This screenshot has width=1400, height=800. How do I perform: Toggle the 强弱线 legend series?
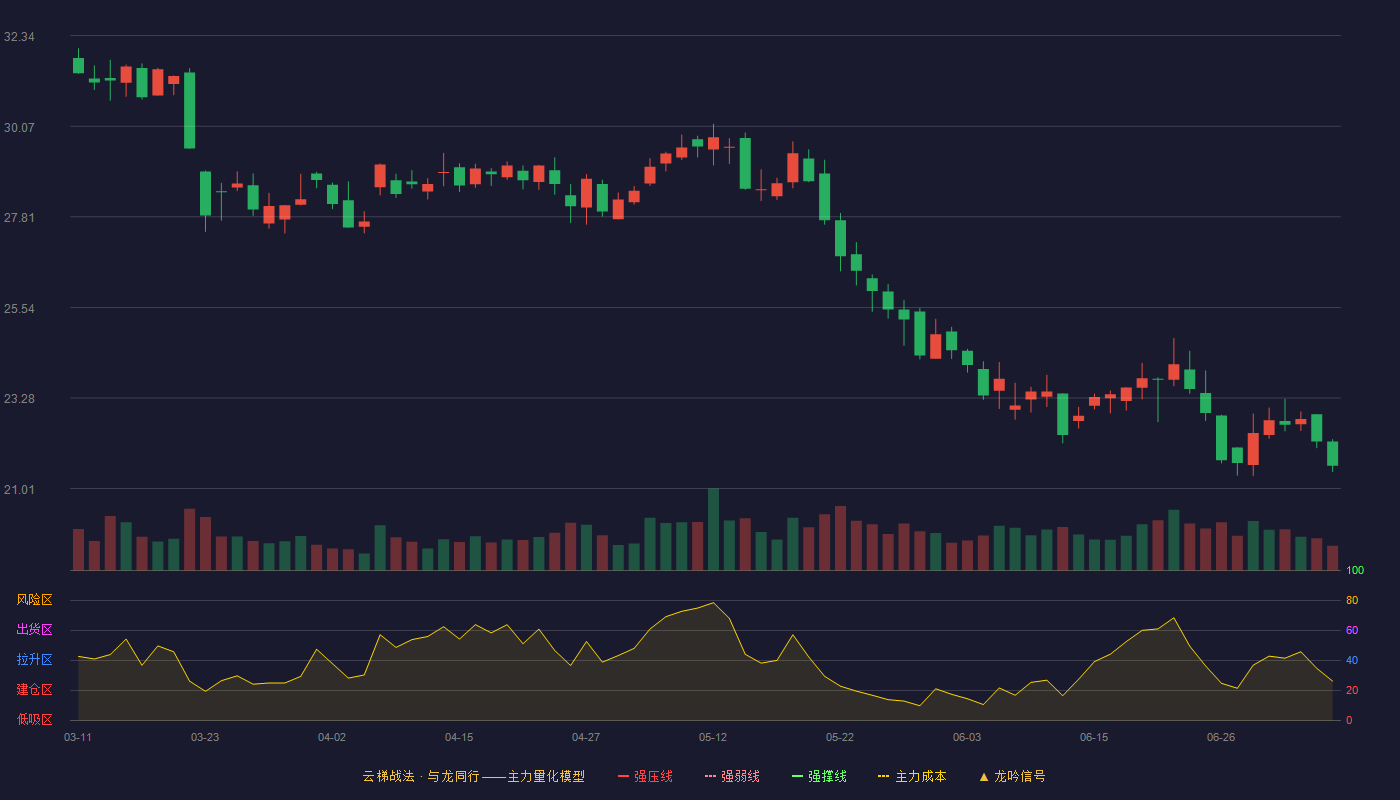click(x=732, y=776)
